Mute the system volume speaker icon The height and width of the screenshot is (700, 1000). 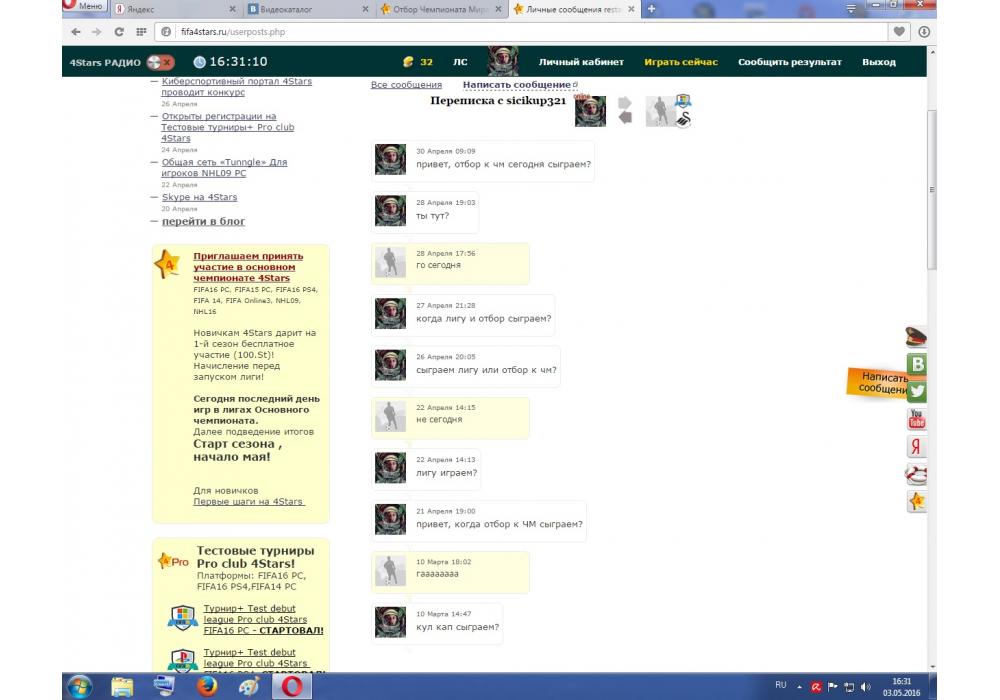point(866,686)
